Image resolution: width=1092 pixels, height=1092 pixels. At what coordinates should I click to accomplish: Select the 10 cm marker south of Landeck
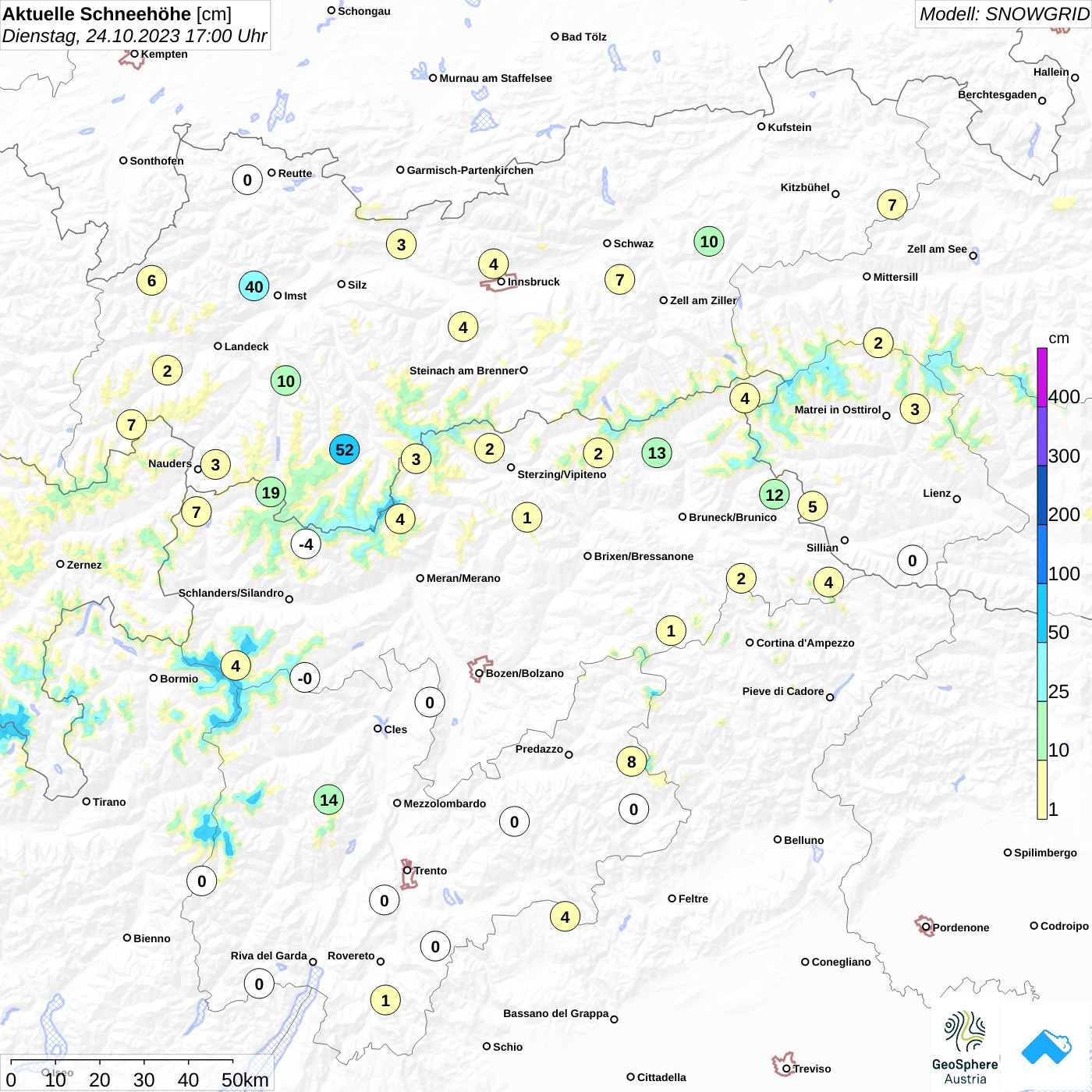(286, 381)
